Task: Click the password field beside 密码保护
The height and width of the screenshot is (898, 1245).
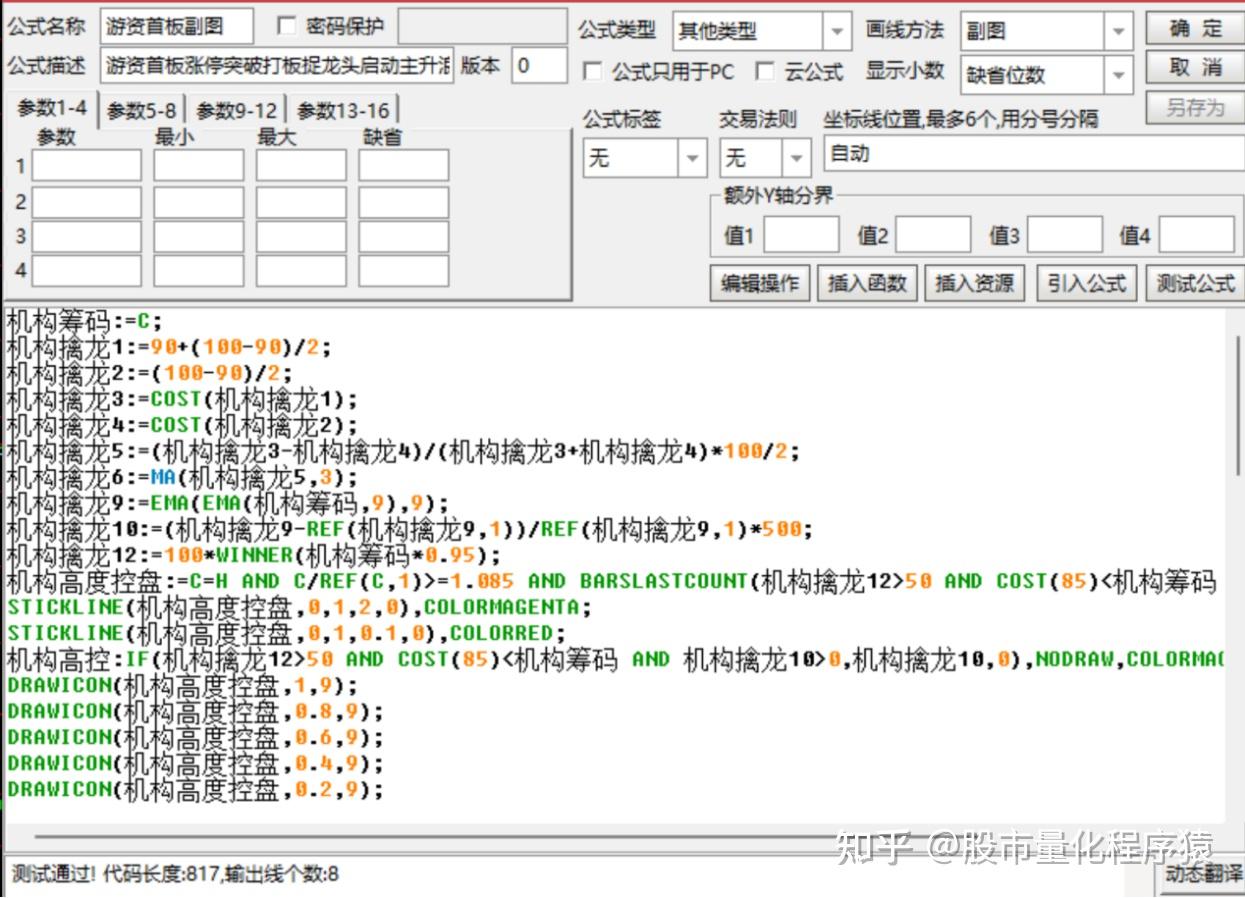Action: [x=482, y=27]
